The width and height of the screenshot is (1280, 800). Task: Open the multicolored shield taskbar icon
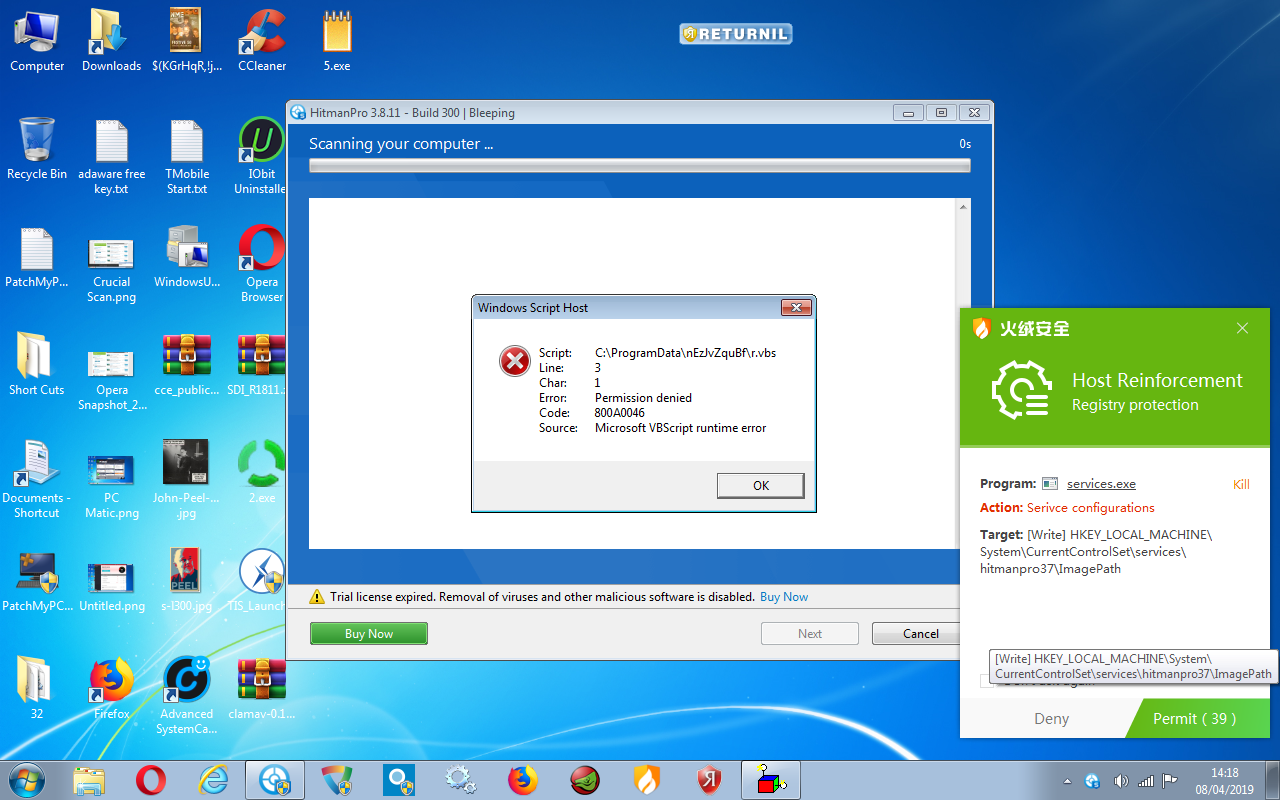tap(337, 780)
